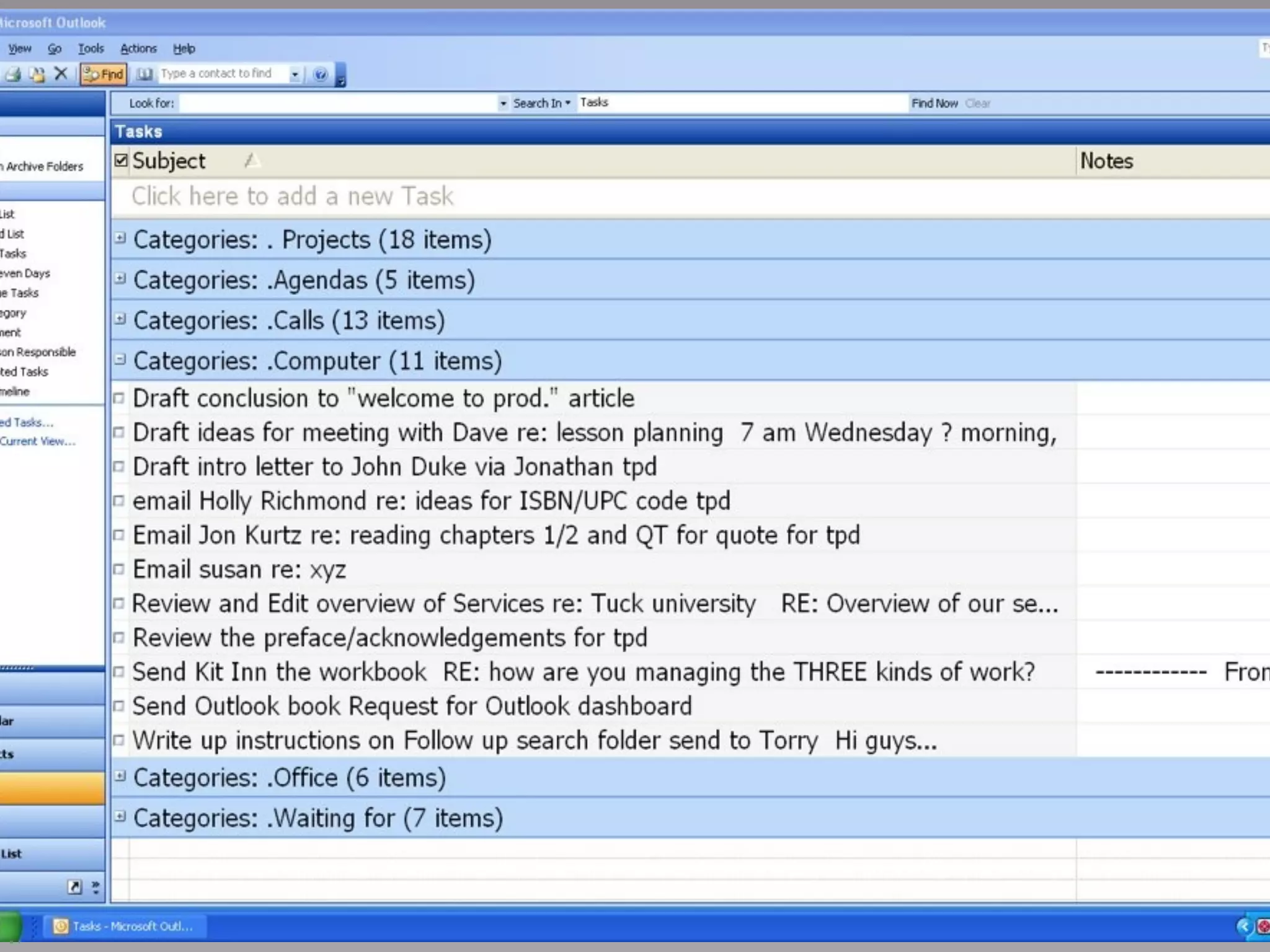Click the blue Help question icon

tap(320, 74)
